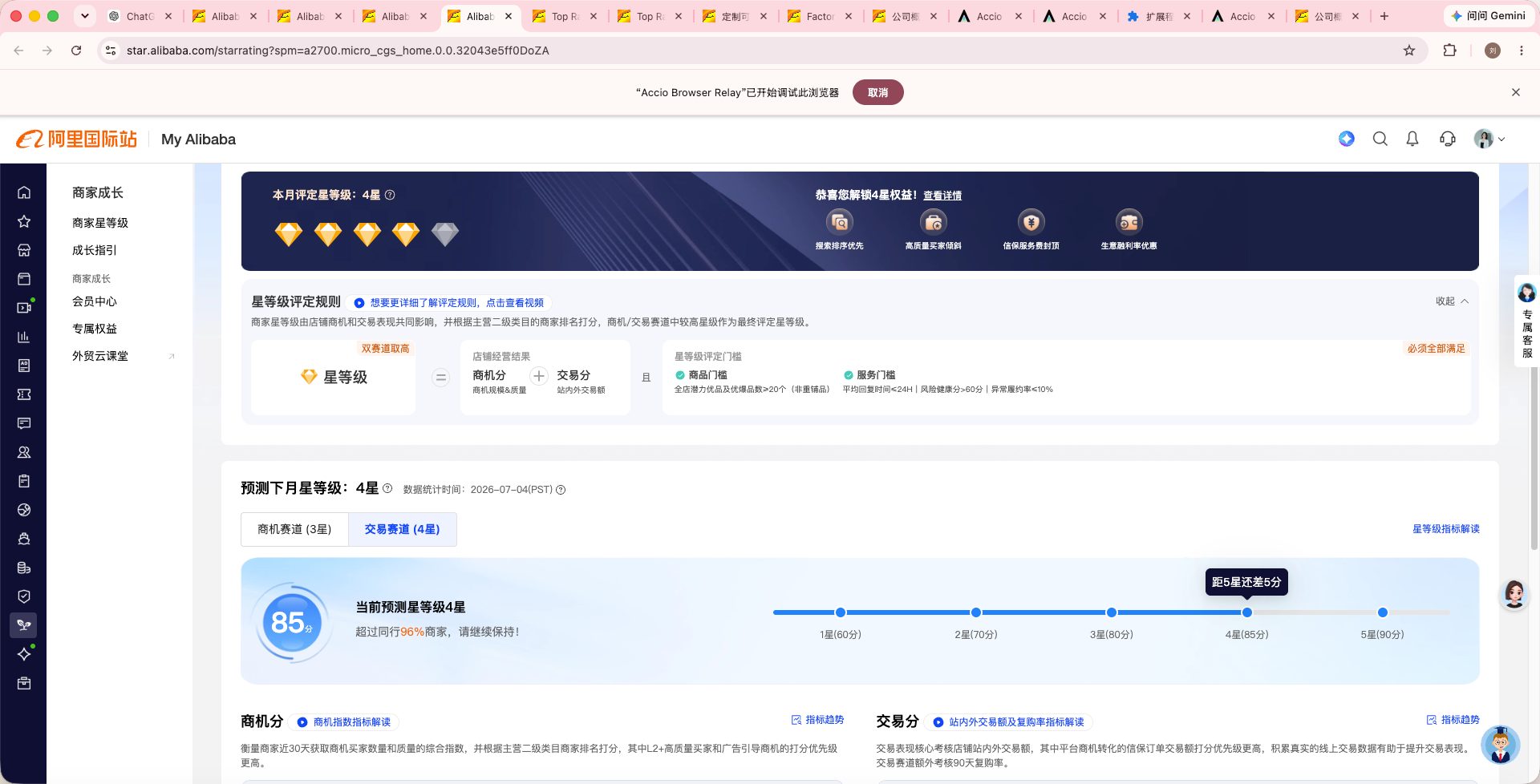The width and height of the screenshot is (1540, 784).
Task: Open the Chrome three-dot menu
Action: point(1522,51)
